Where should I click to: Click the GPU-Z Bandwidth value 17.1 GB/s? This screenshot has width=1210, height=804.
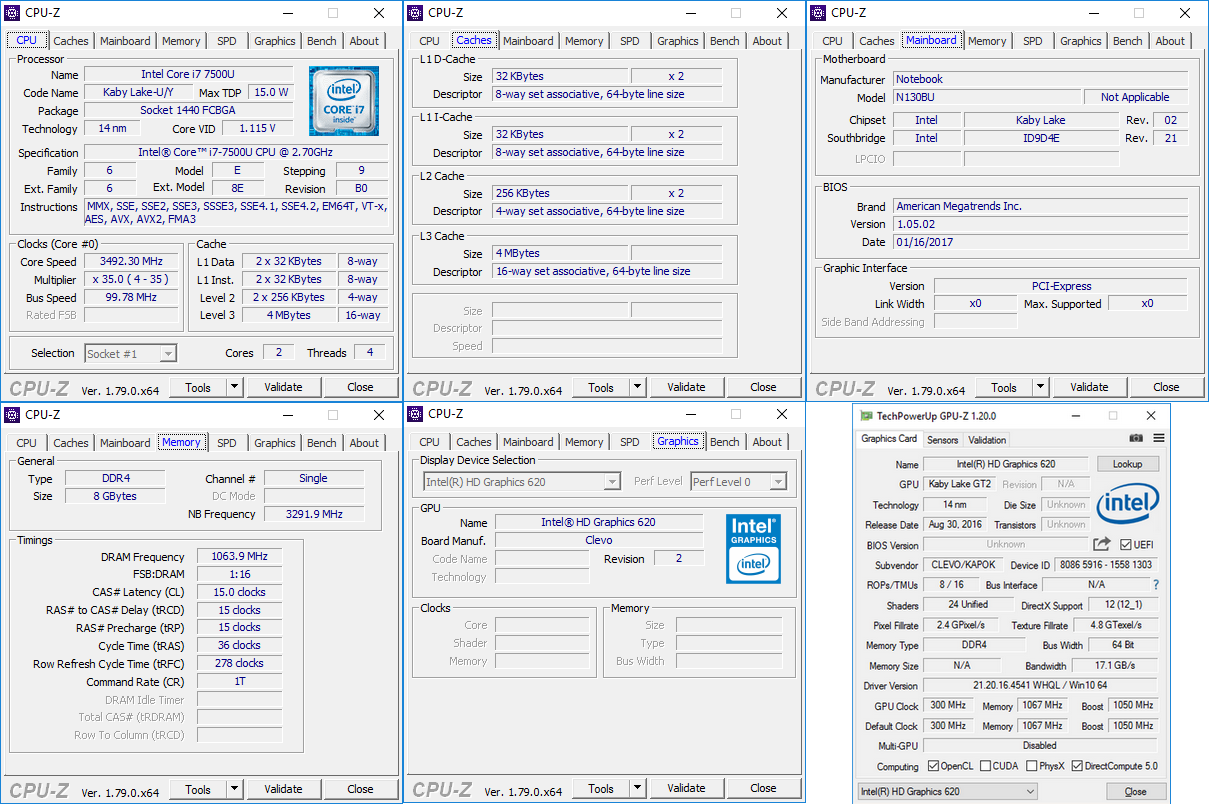click(1115, 666)
